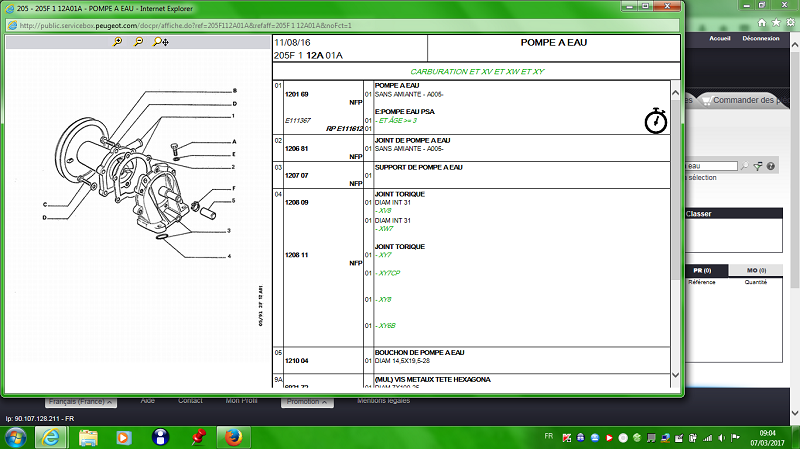The width and height of the screenshot is (800, 449).
Task: Click replacement reference RP E111612
Action: point(344,129)
